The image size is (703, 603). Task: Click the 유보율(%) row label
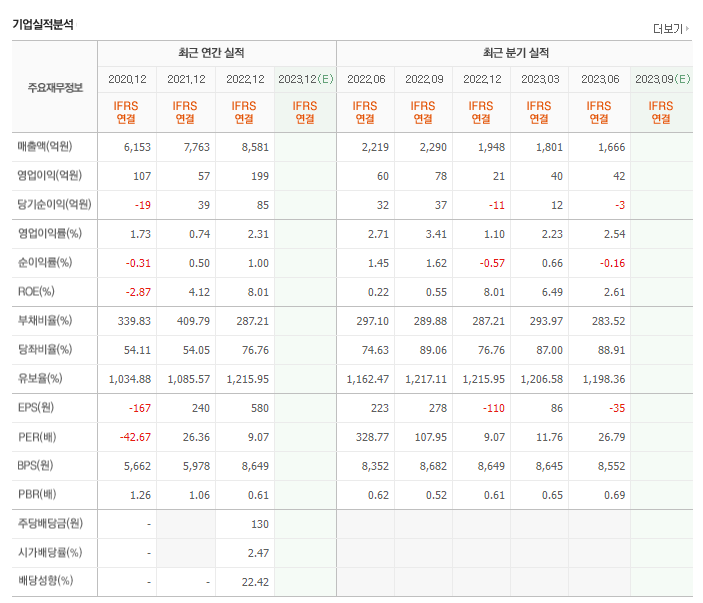click(x=40, y=378)
